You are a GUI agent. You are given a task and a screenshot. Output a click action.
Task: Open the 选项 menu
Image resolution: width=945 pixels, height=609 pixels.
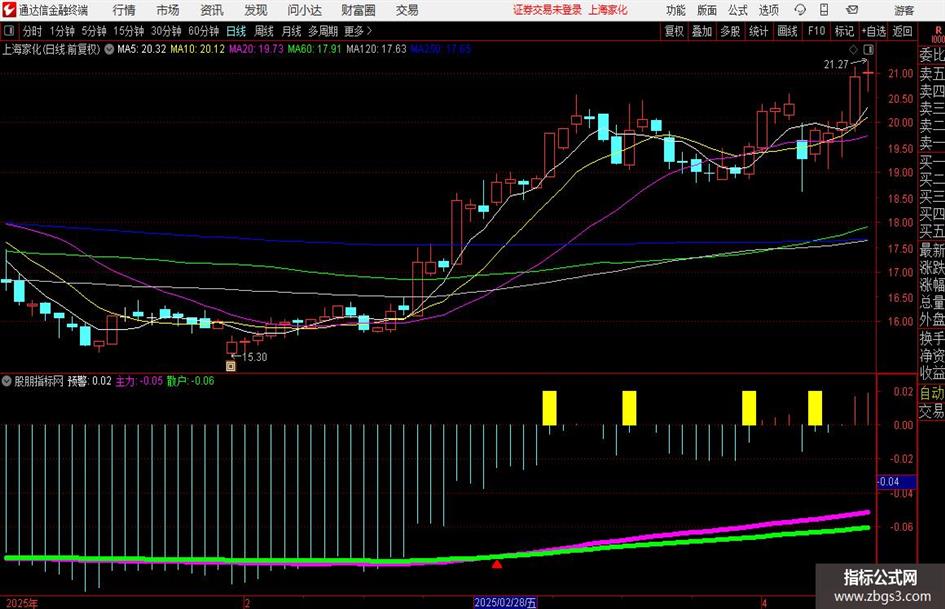(768, 10)
